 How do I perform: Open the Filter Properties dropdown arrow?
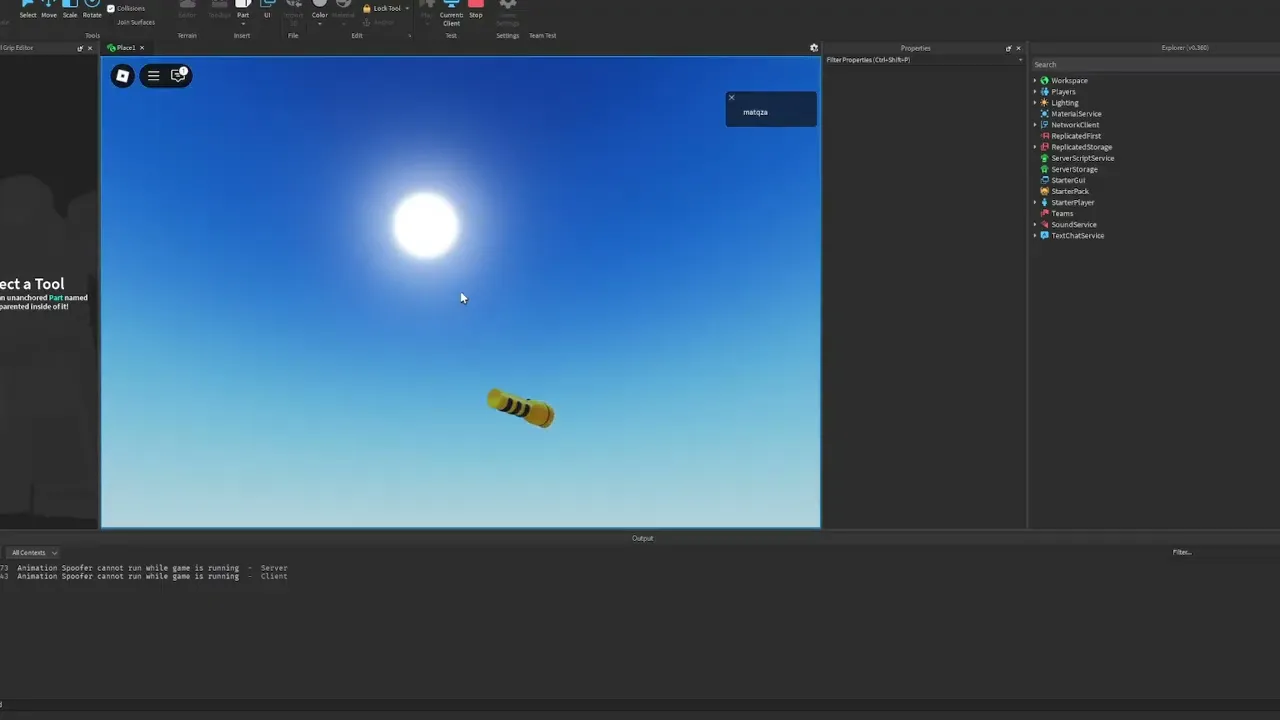[1019, 60]
